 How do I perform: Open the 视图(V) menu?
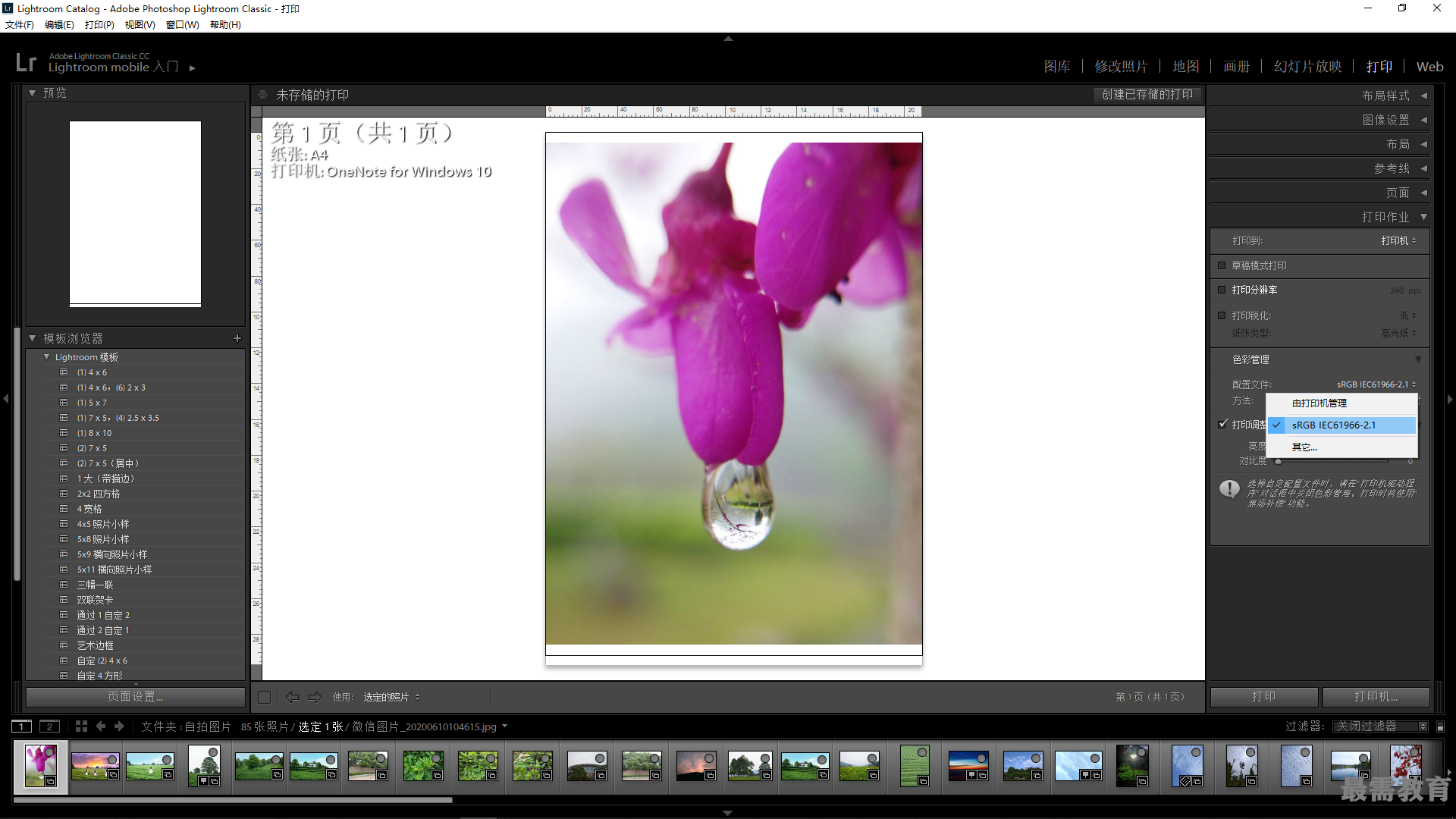click(x=140, y=25)
